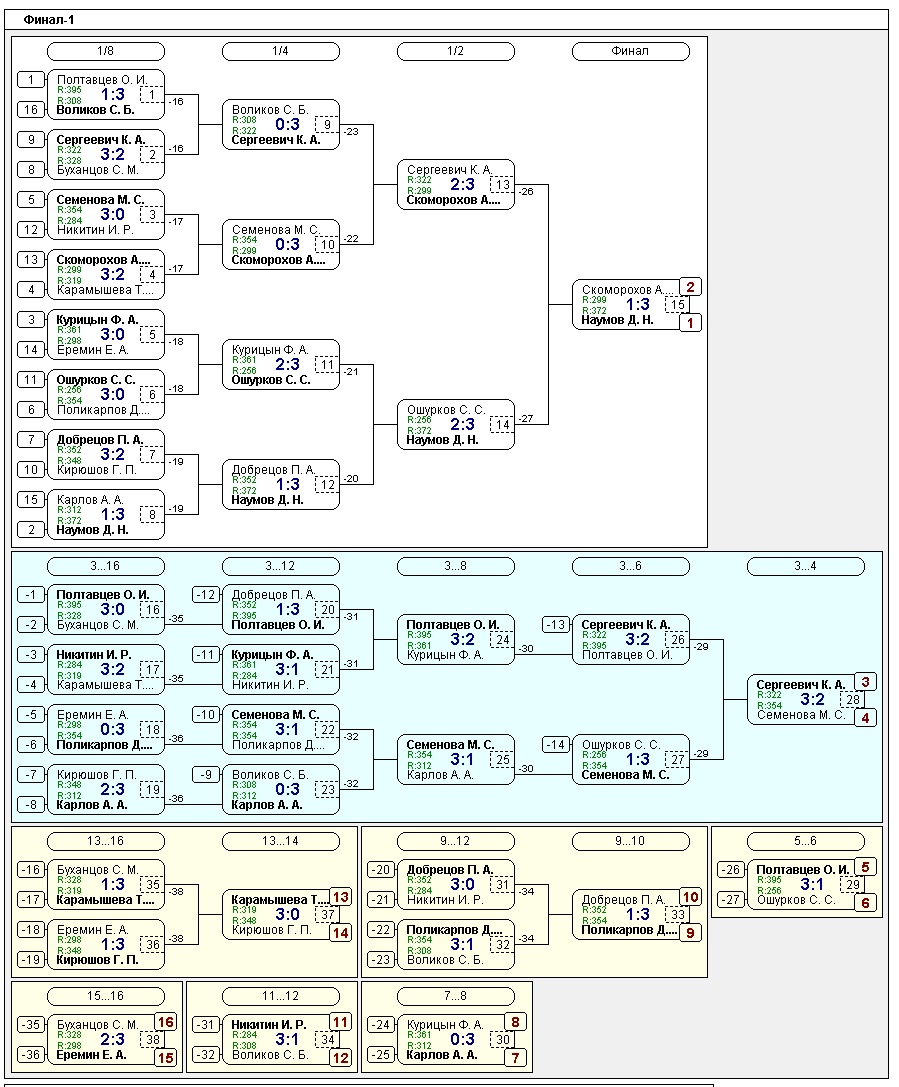Open fifth-place match Полтавцев vs Ошурков

[x=800, y=884]
